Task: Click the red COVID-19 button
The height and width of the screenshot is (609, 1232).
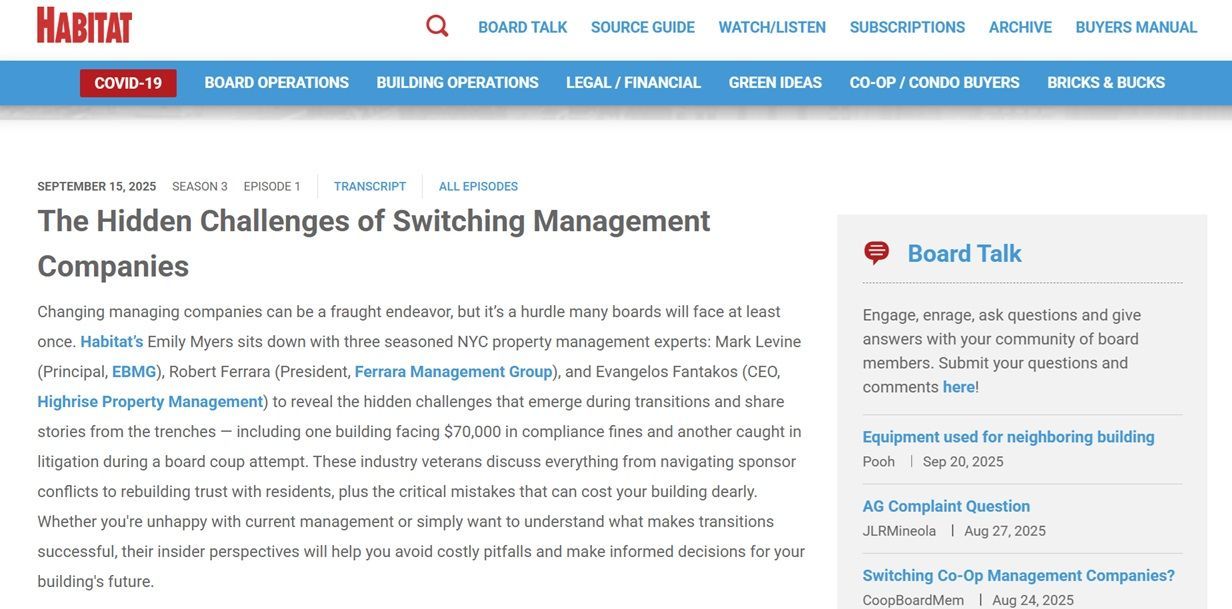Action: pos(128,83)
